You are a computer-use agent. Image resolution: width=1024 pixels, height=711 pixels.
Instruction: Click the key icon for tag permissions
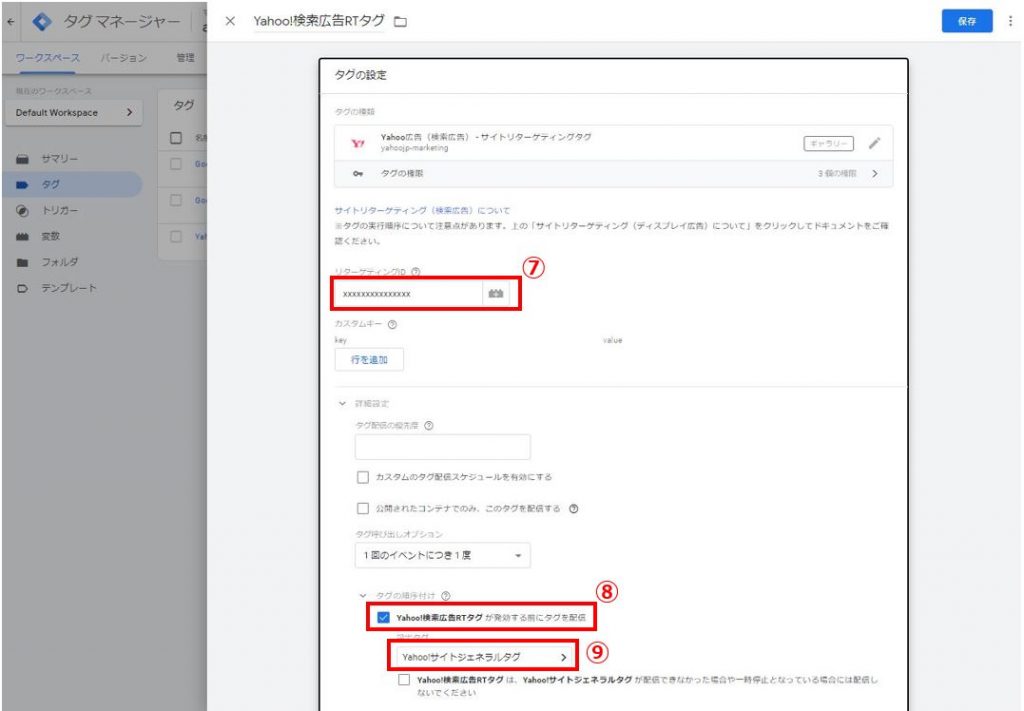[x=358, y=174]
